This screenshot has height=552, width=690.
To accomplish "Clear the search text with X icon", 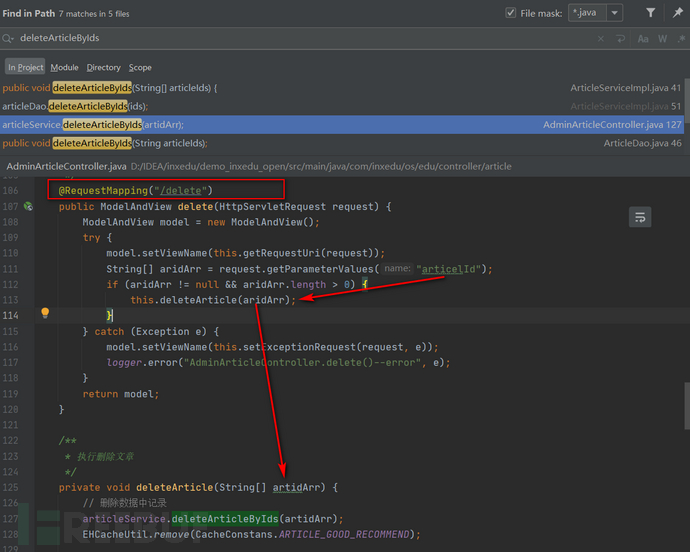I will point(600,39).
